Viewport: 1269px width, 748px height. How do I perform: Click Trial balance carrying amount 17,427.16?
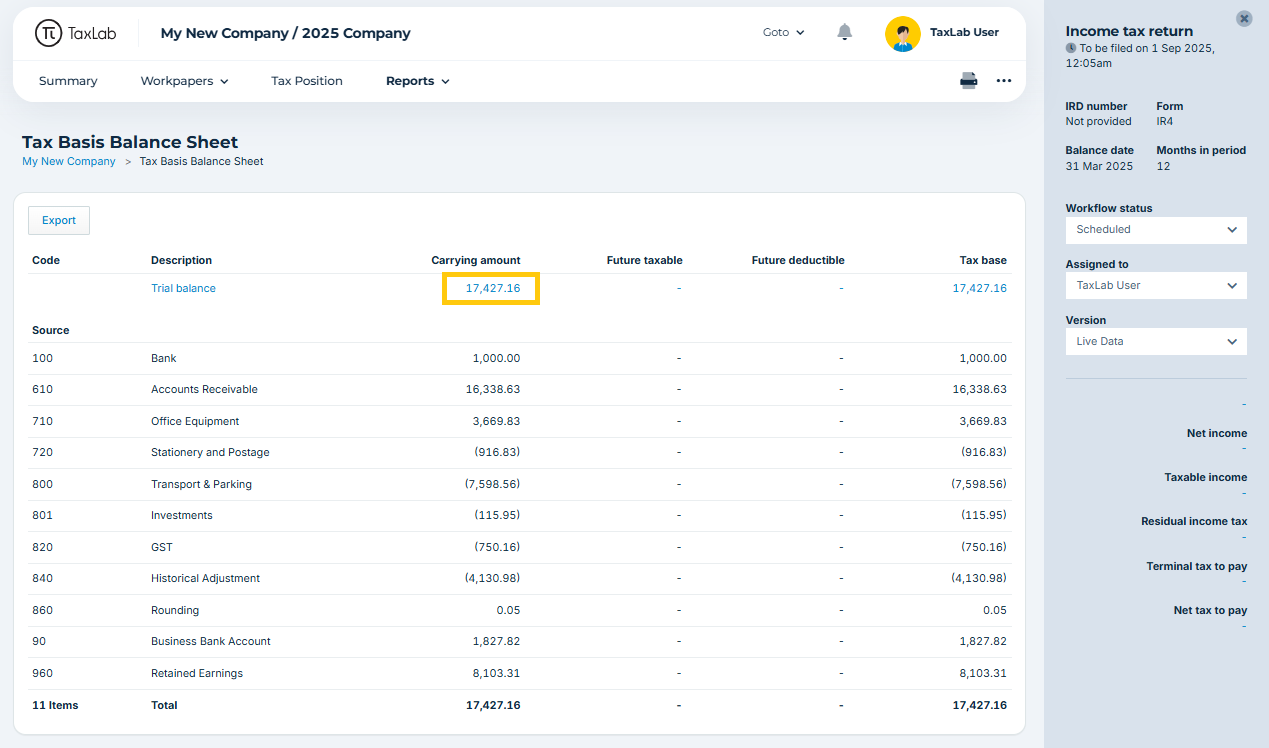click(493, 288)
